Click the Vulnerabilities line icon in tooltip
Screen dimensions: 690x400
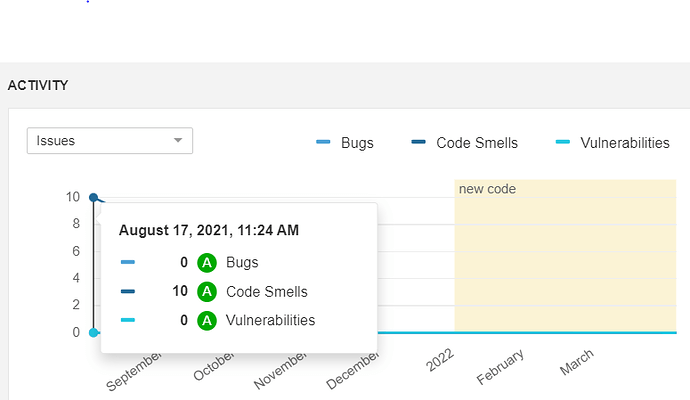pyautogui.click(x=128, y=320)
